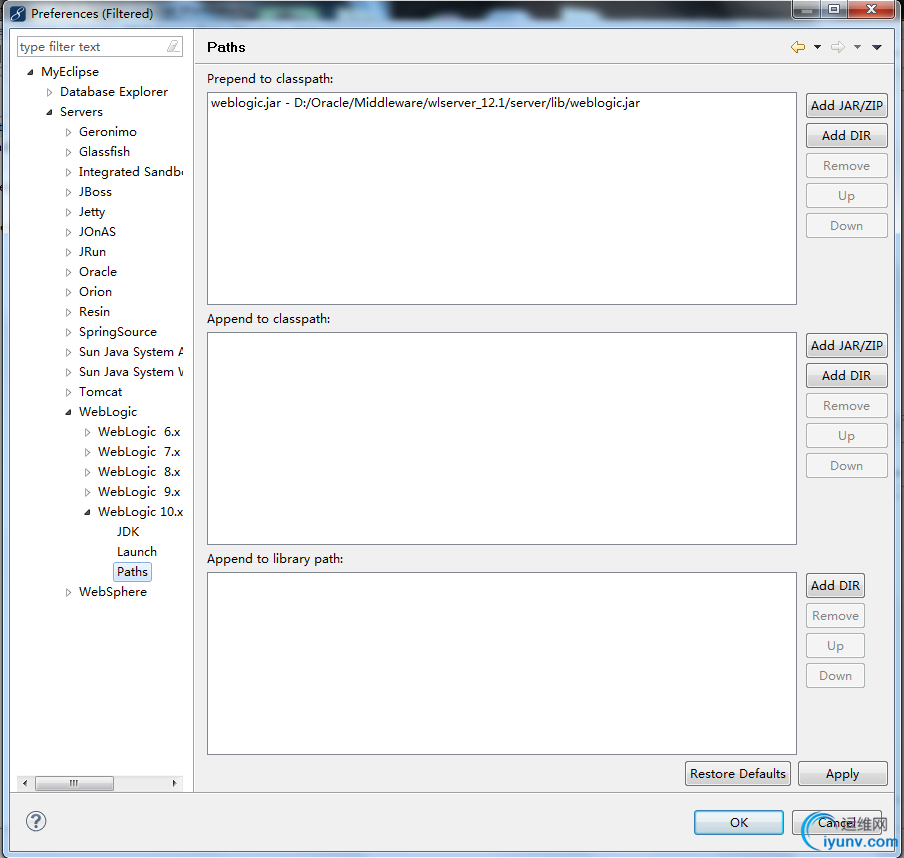
Task: Click Add DIR for library path
Action: pos(835,585)
